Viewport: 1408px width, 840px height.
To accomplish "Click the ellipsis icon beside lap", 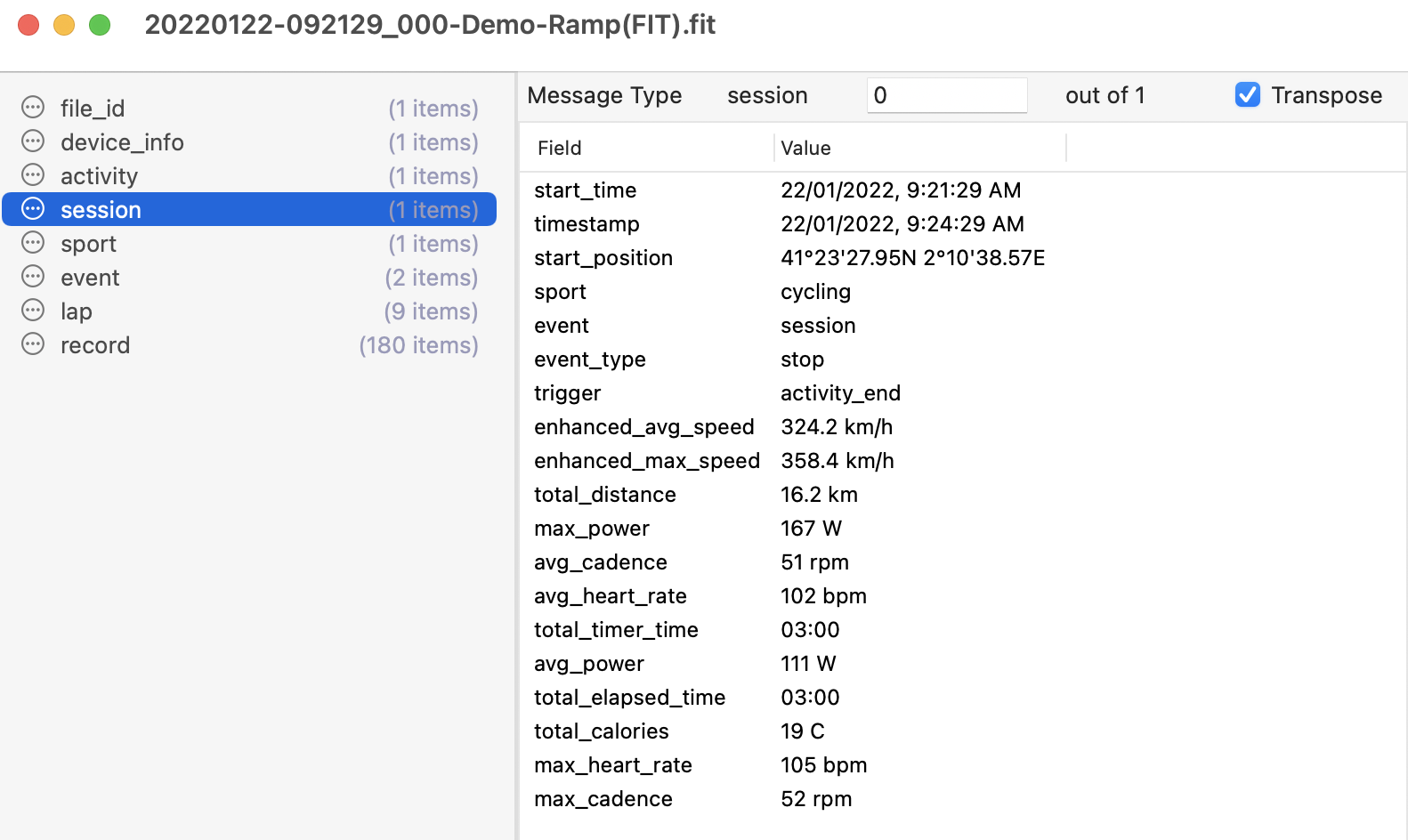I will (33, 311).
